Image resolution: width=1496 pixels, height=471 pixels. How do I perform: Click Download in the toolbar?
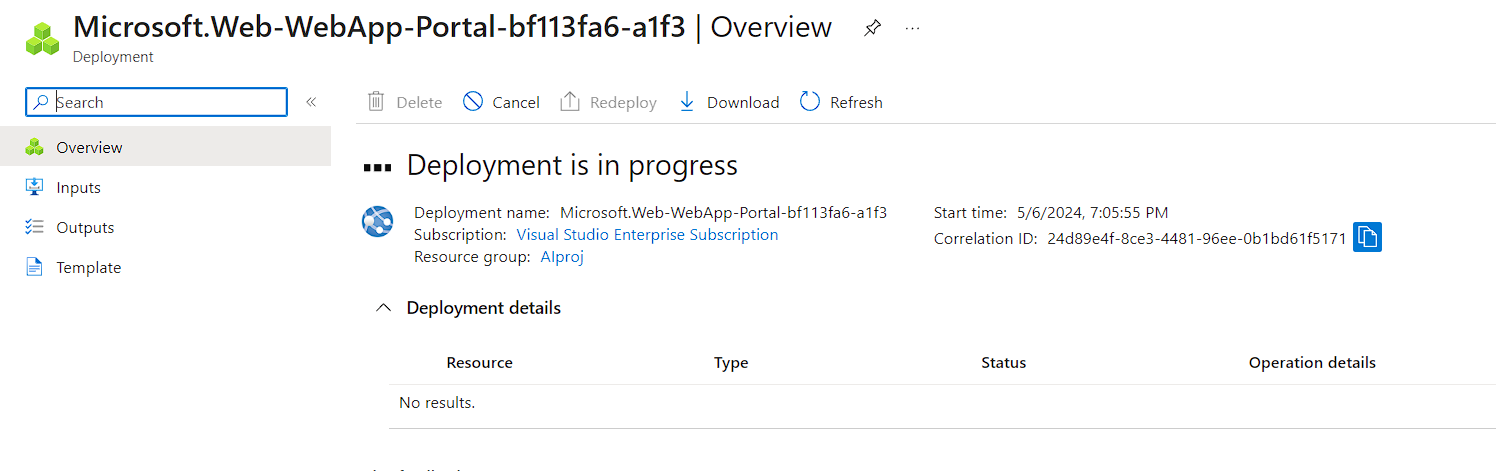point(729,102)
